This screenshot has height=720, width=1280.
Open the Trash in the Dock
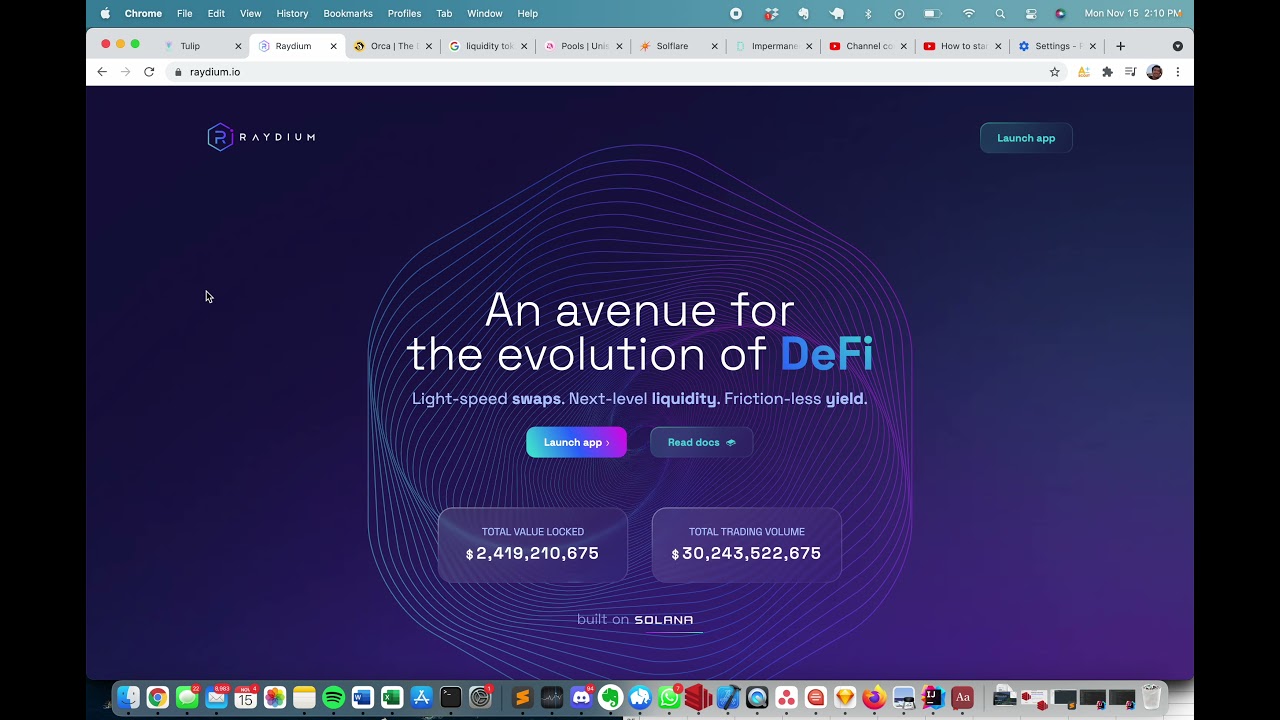tap(1152, 696)
